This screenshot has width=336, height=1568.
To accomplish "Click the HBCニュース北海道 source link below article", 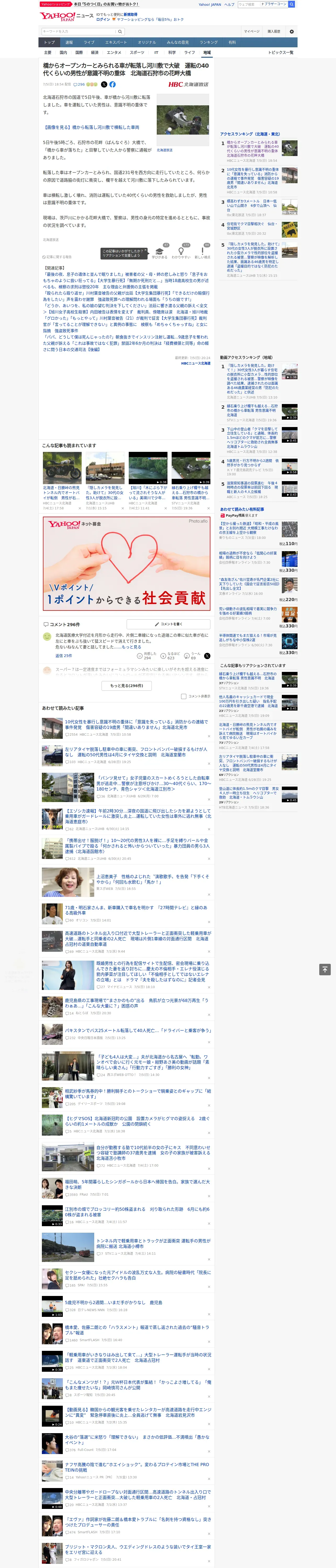I will 195,364.
